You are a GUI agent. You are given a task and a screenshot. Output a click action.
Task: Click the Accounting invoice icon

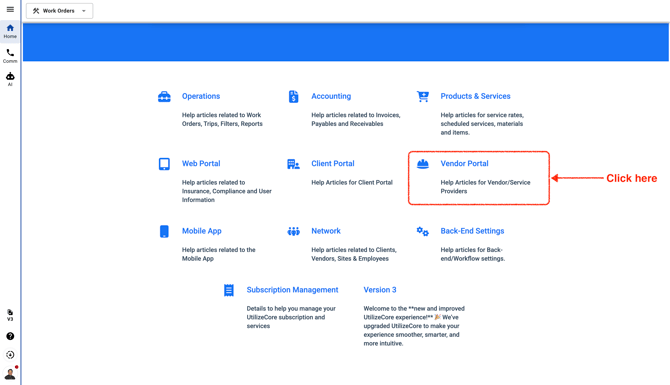point(294,97)
